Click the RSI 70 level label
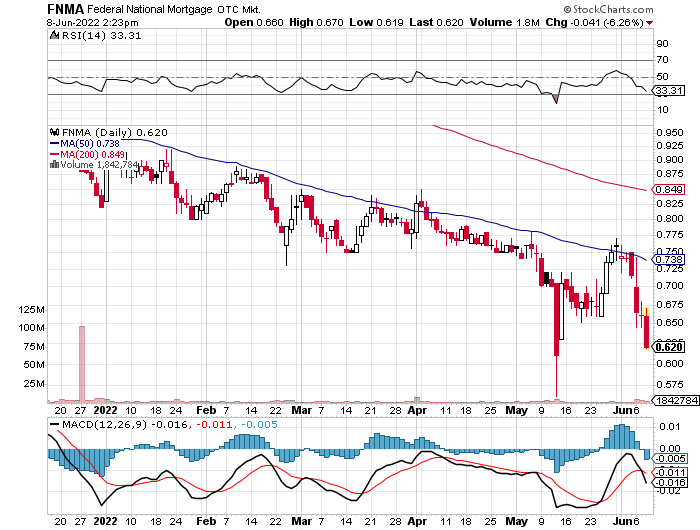 (x=662, y=59)
